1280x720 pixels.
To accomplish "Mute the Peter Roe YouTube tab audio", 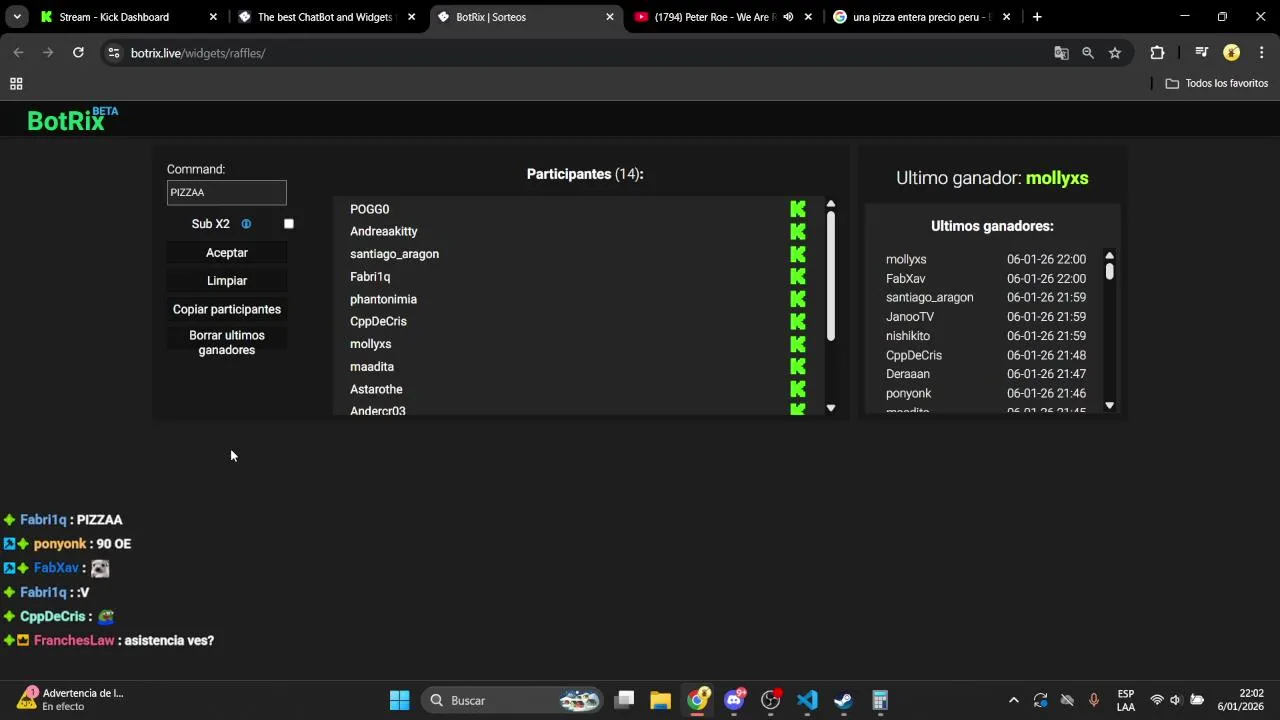I will [x=788, y=17].
